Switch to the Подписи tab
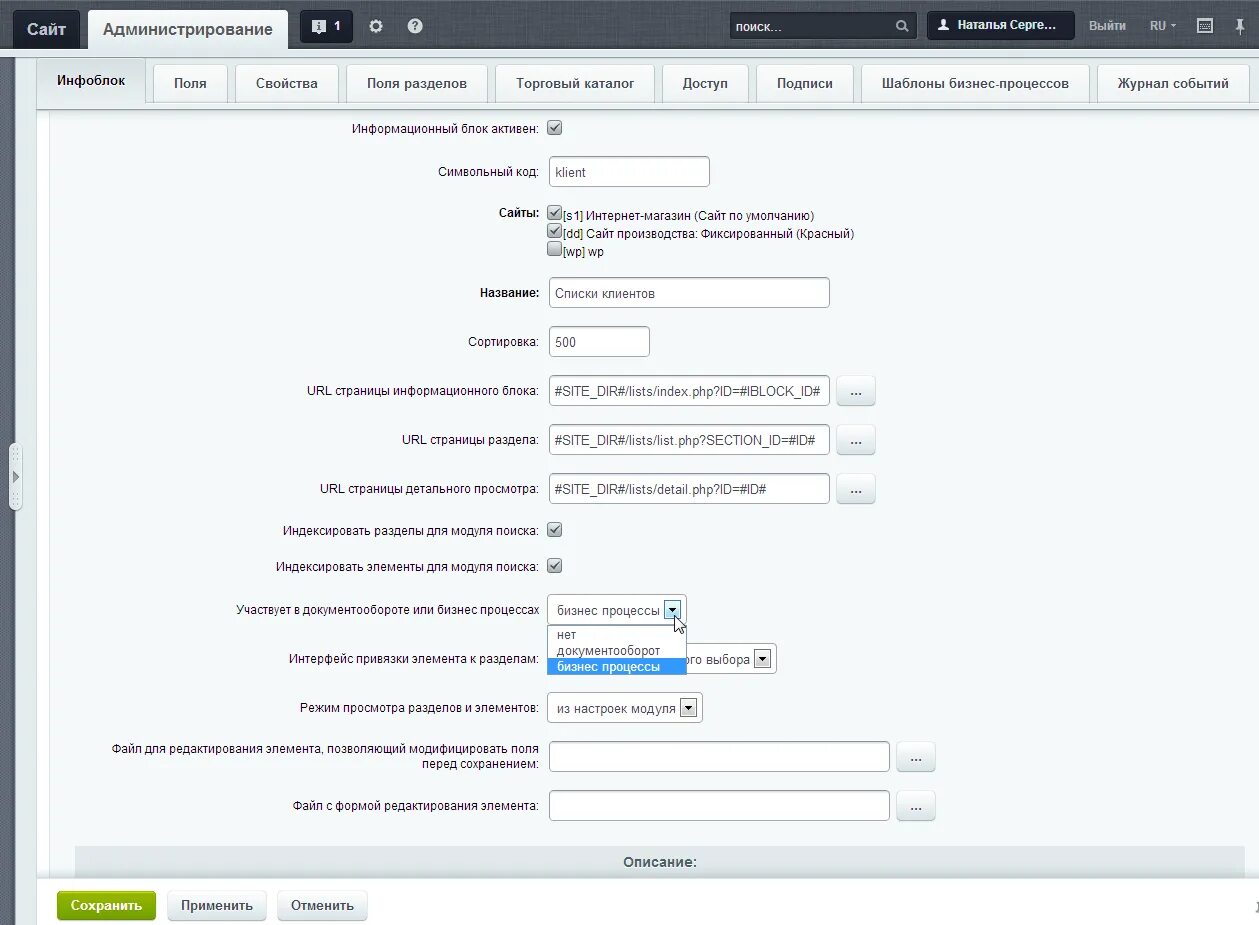Screen dimensions: 1259x925 point(805,84)
